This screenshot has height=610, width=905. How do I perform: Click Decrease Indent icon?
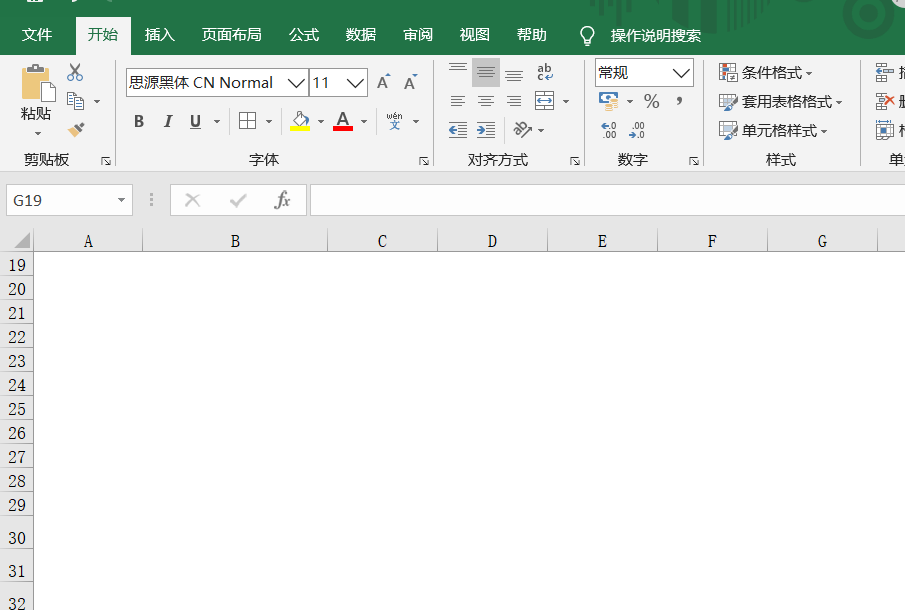(x=458, y=130)
